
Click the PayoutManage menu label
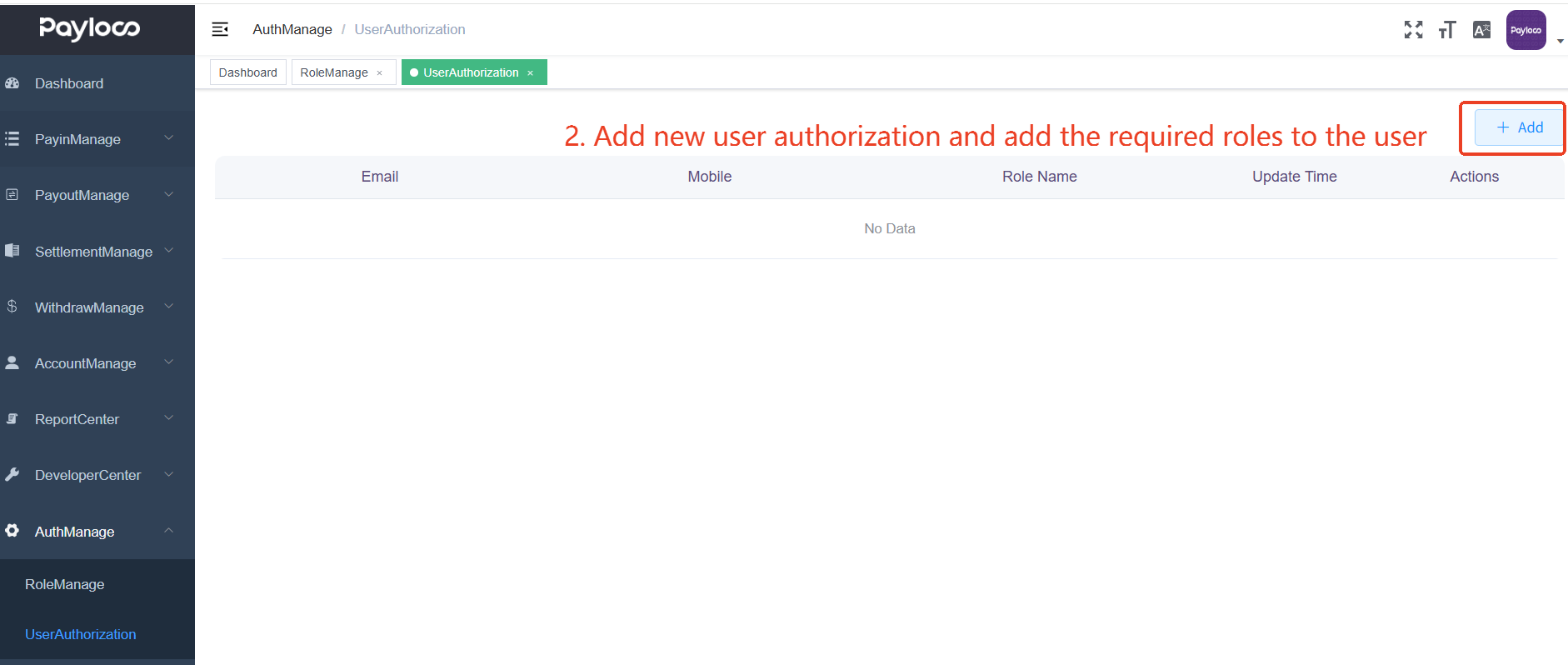[82, 195]
